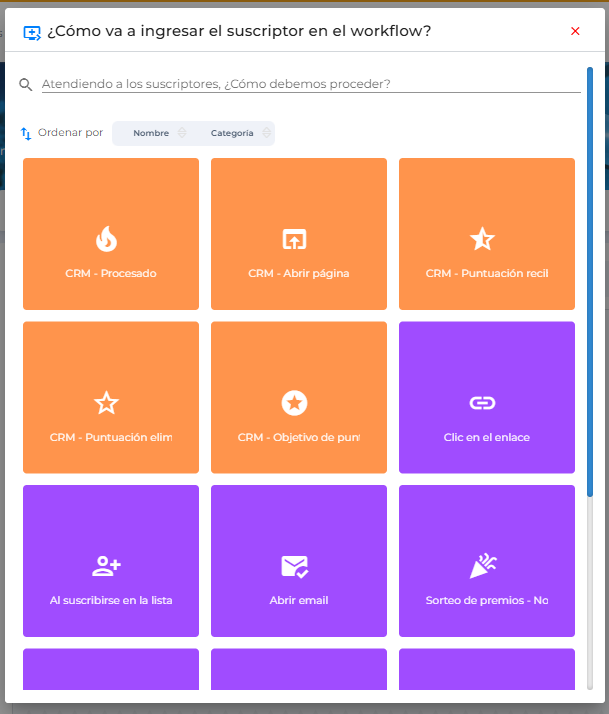Choose the CRM - Objetivo de puntuación star icon
The image size is (609, 714).
[294, 403]
